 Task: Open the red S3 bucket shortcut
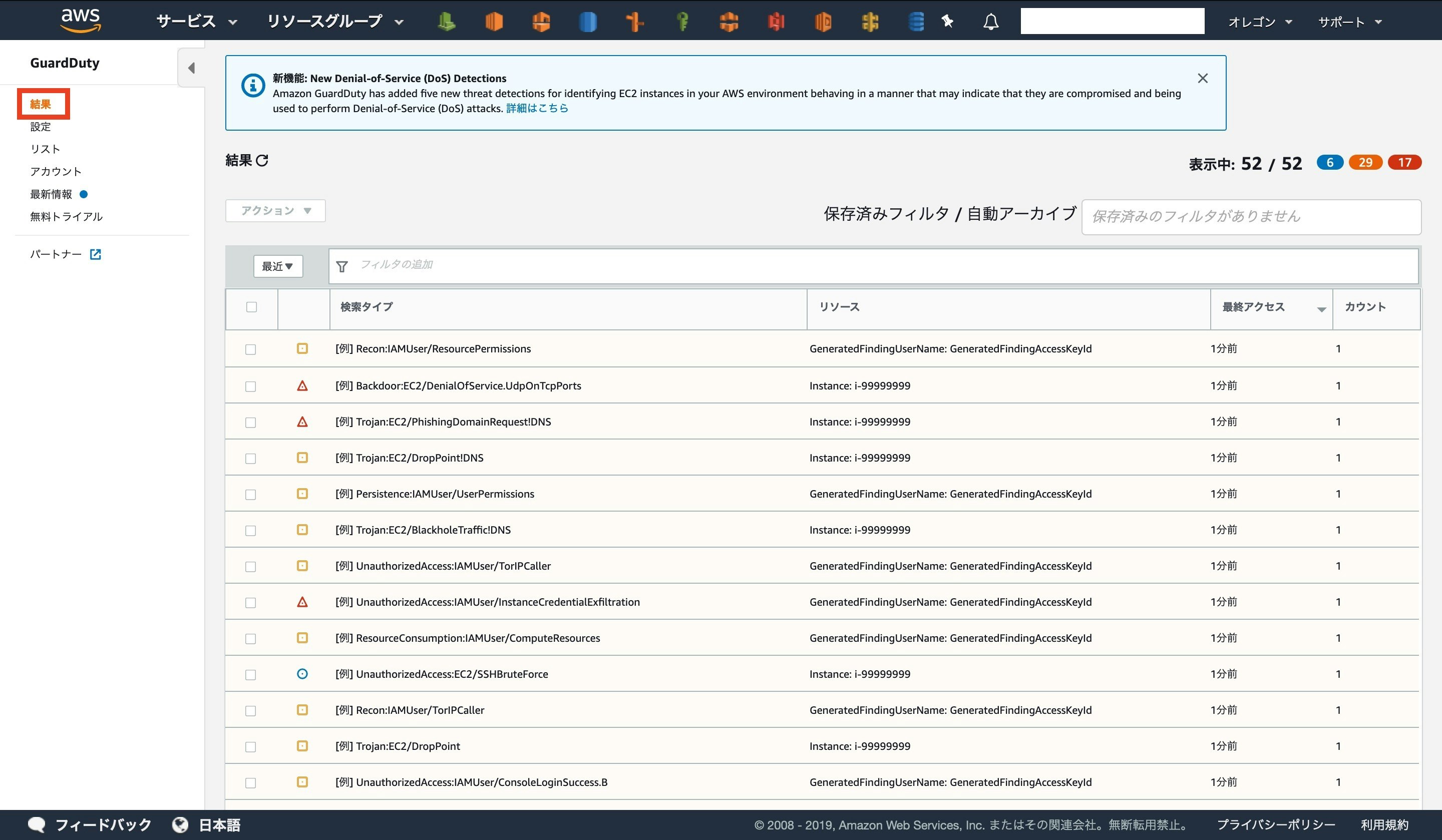776,23
